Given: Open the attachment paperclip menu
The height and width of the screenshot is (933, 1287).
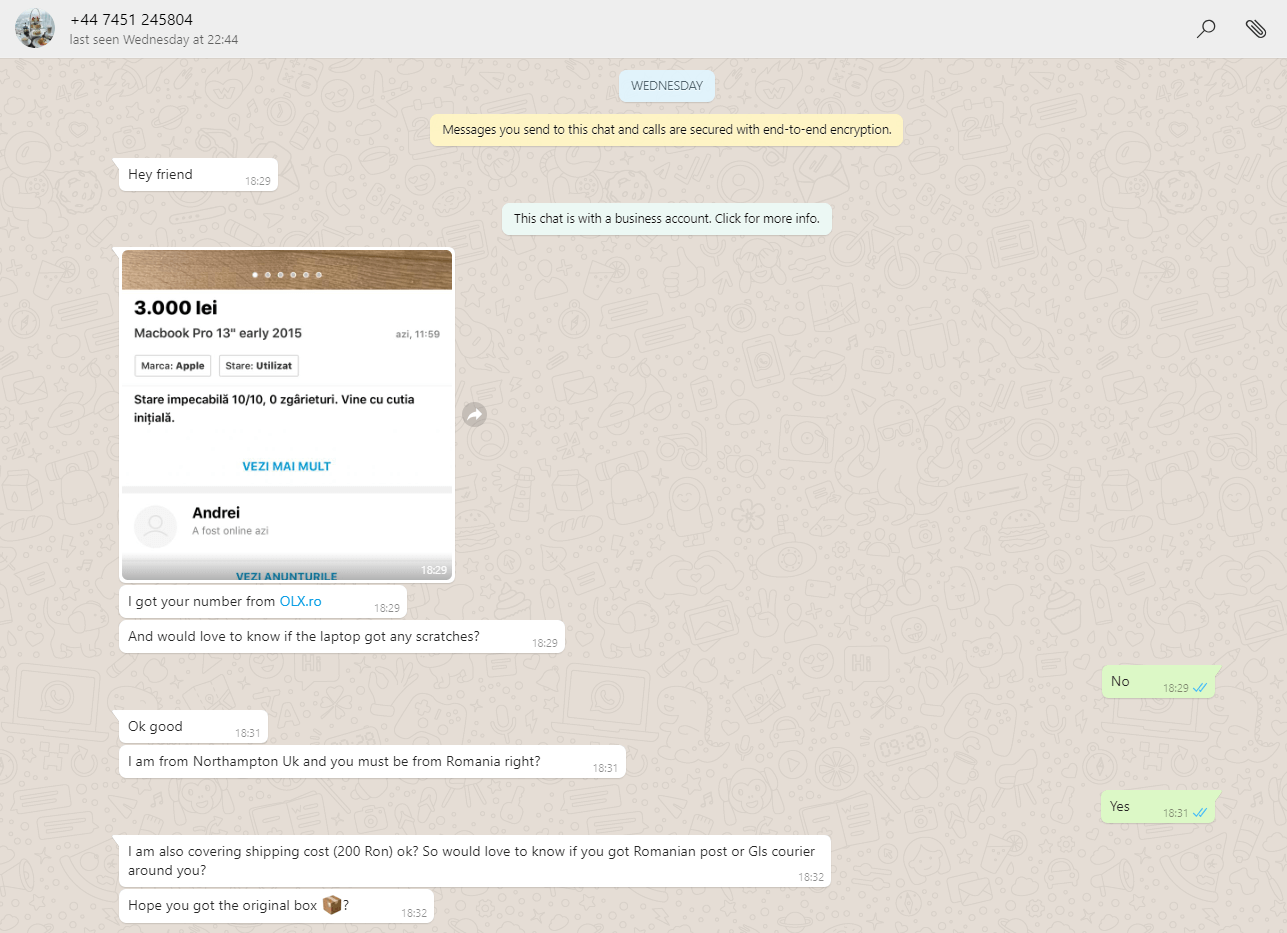Looking at the screenshot, I should click(1255, 29).
